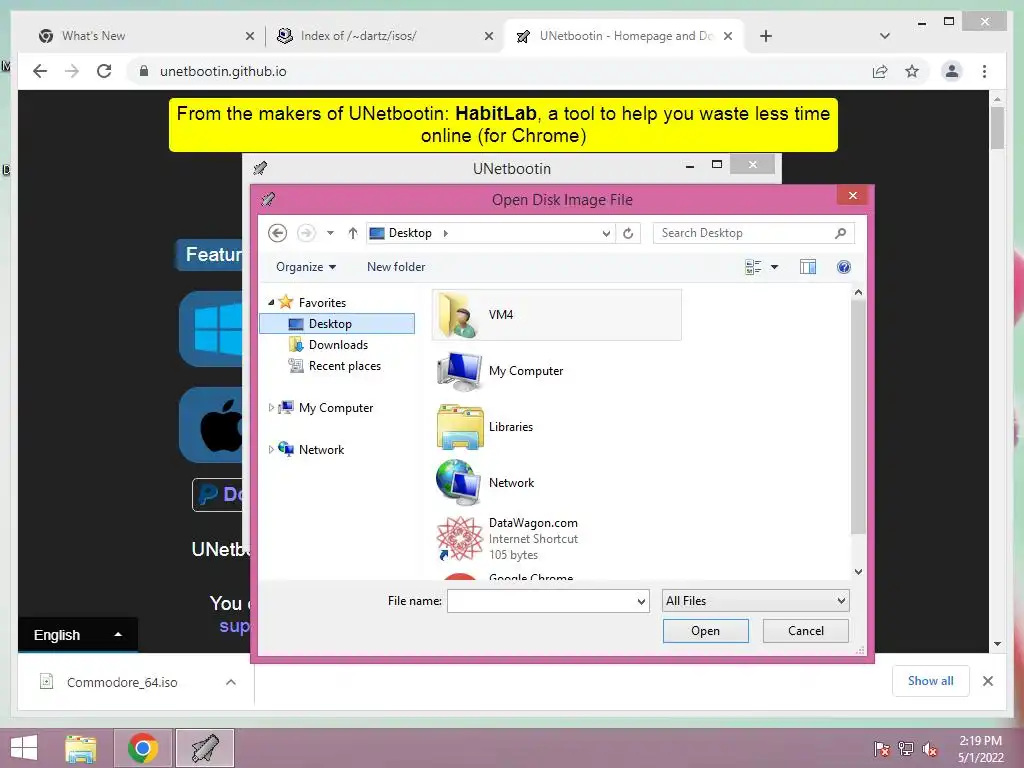Viewport: 1024px width, 768px height.
Task: Expand the File name dropdown arrow
Action: tap(641, 601)
